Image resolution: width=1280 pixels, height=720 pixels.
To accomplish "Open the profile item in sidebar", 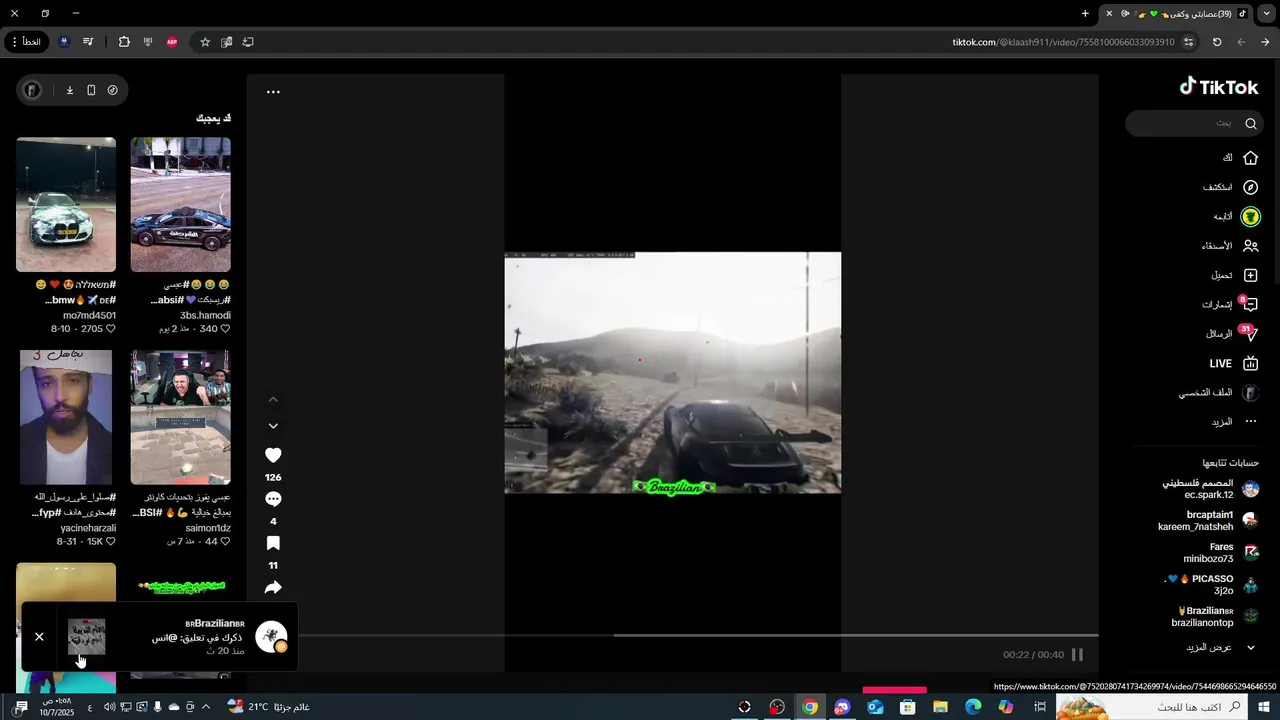I will [1218, 393].
